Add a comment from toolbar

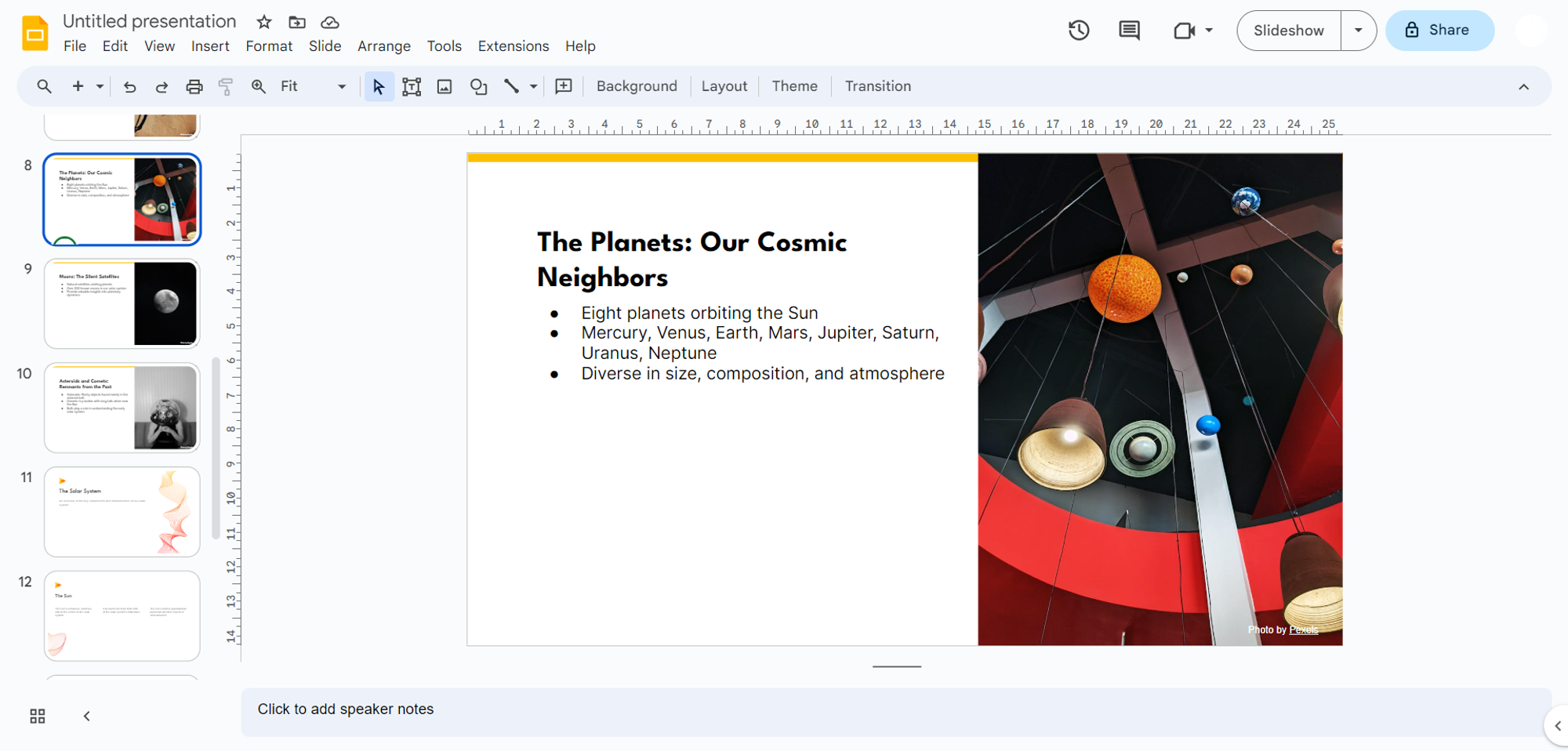564,86
